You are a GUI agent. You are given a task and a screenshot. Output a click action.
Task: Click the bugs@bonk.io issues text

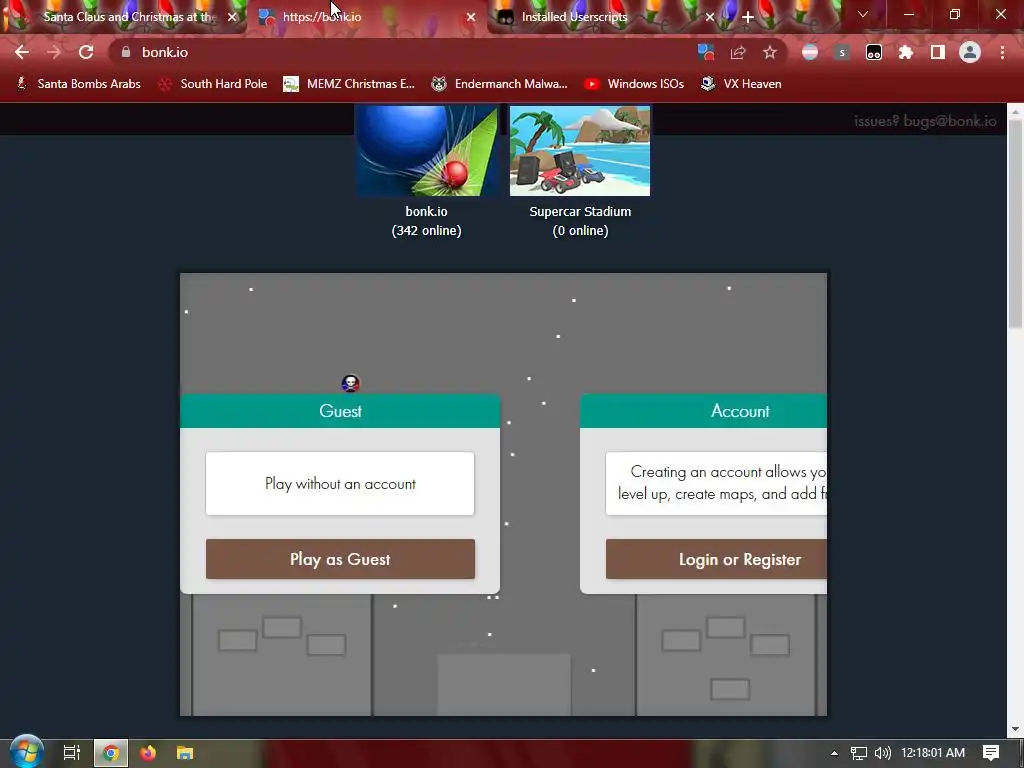coord(925,121)
